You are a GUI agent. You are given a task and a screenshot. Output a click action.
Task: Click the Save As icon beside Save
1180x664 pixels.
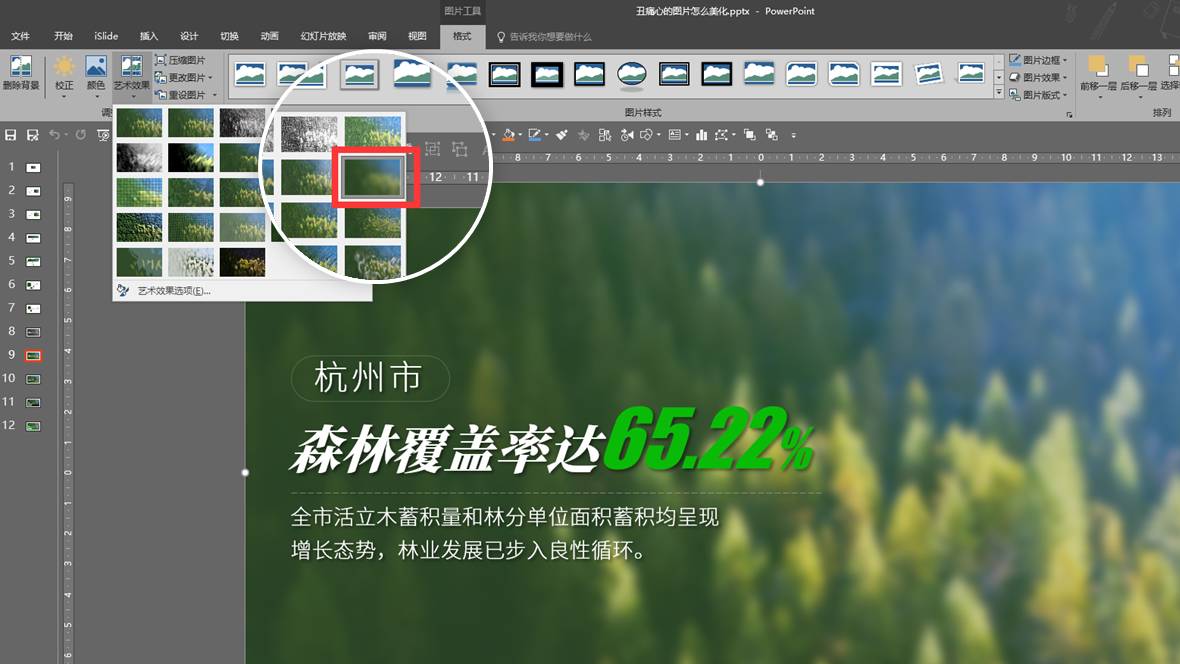[32, 135]
